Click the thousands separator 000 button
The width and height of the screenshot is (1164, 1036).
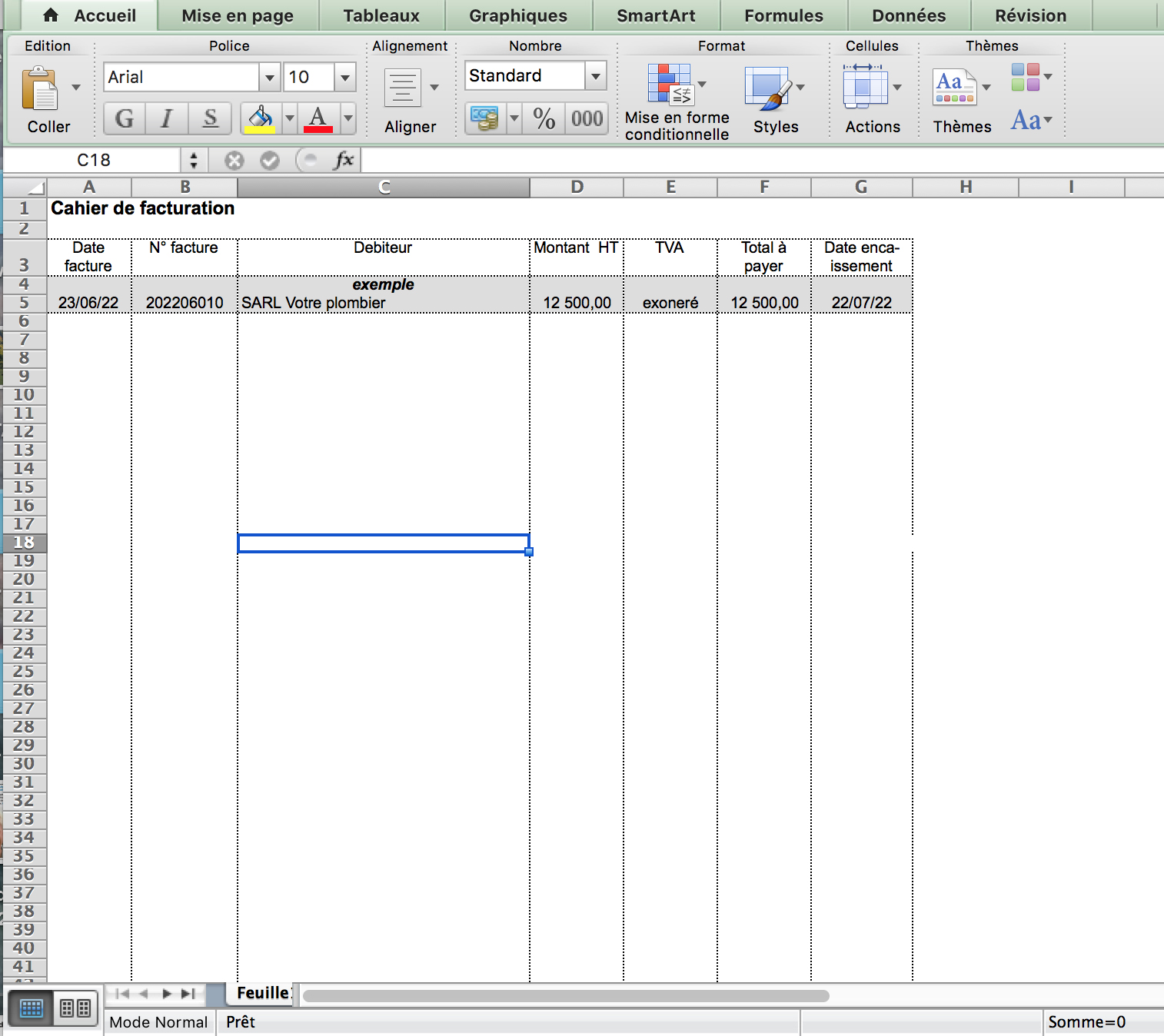587,118
